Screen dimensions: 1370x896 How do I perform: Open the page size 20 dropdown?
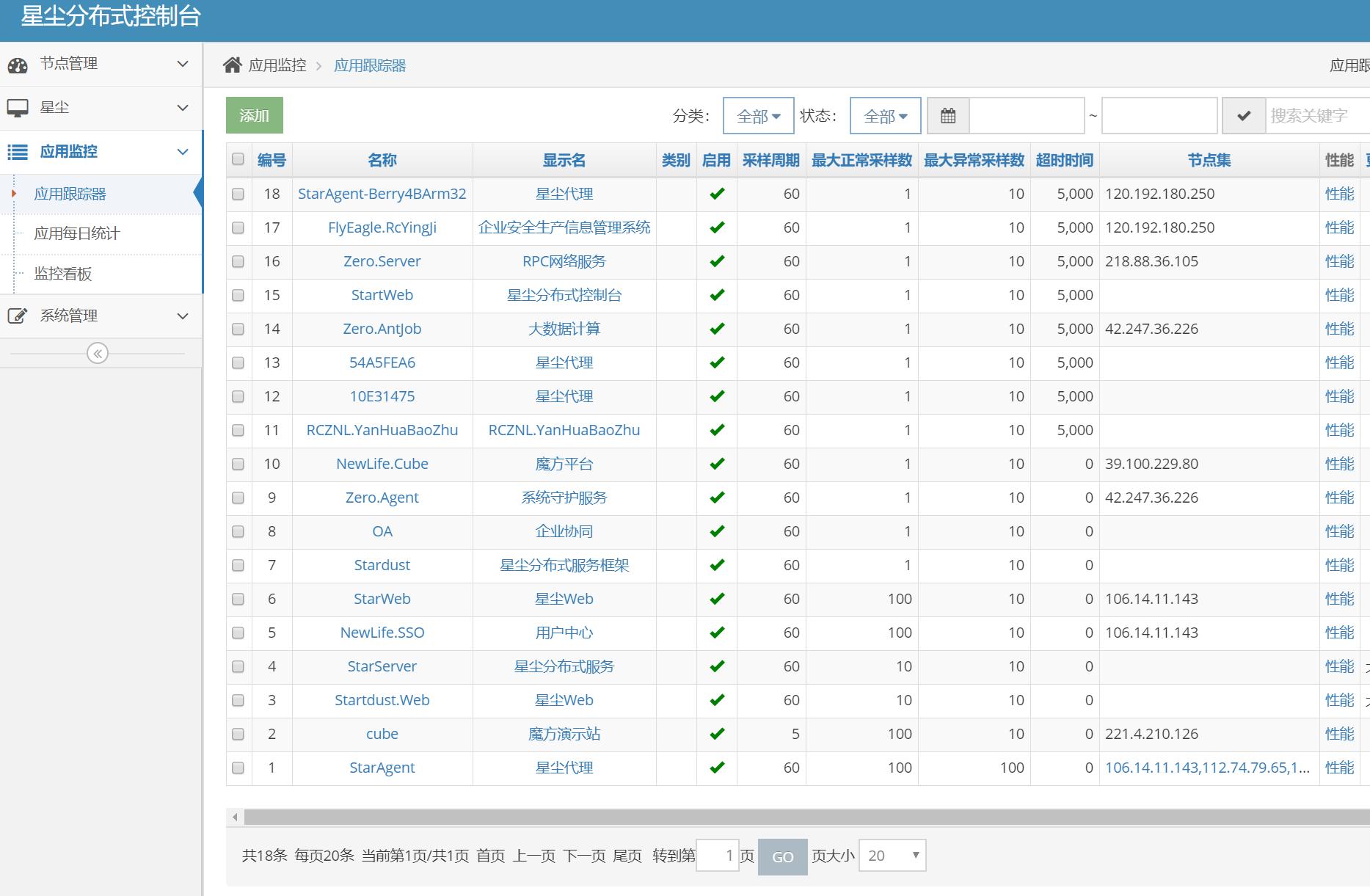click(892, 856)
